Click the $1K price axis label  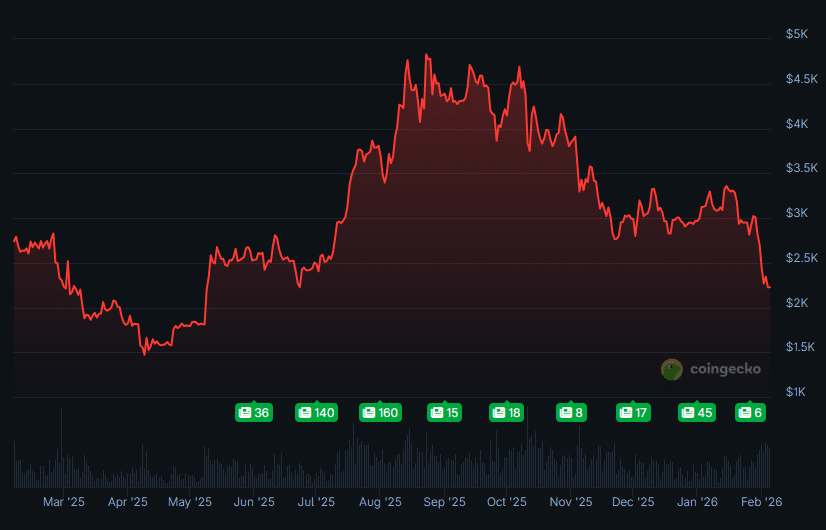coord(797,392)
